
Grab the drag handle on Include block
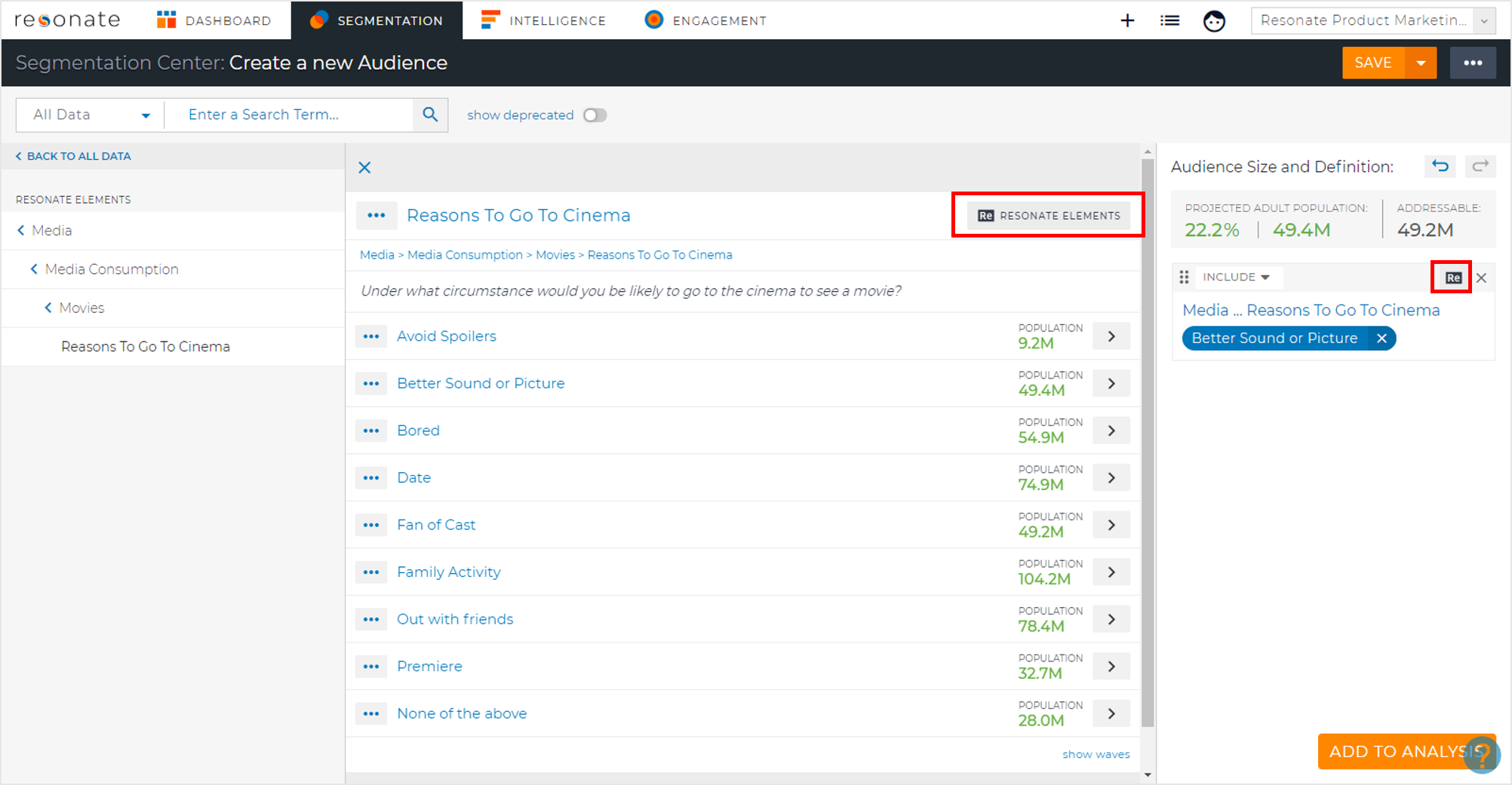pos(1184,278)
